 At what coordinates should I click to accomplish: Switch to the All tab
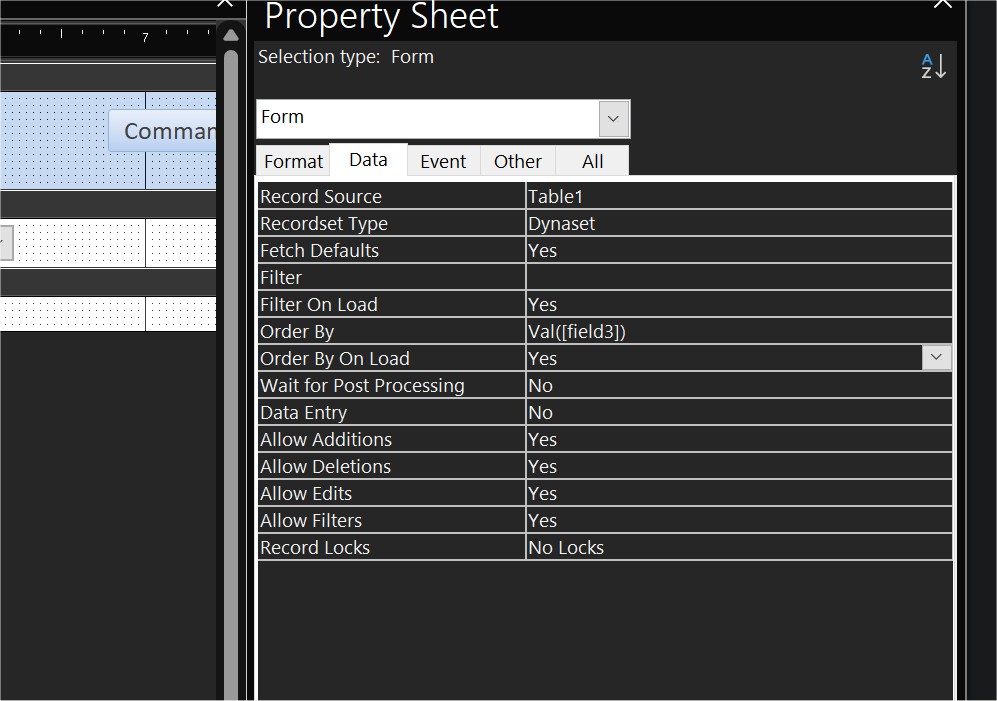pyautogui.click(x=591, y=160)
